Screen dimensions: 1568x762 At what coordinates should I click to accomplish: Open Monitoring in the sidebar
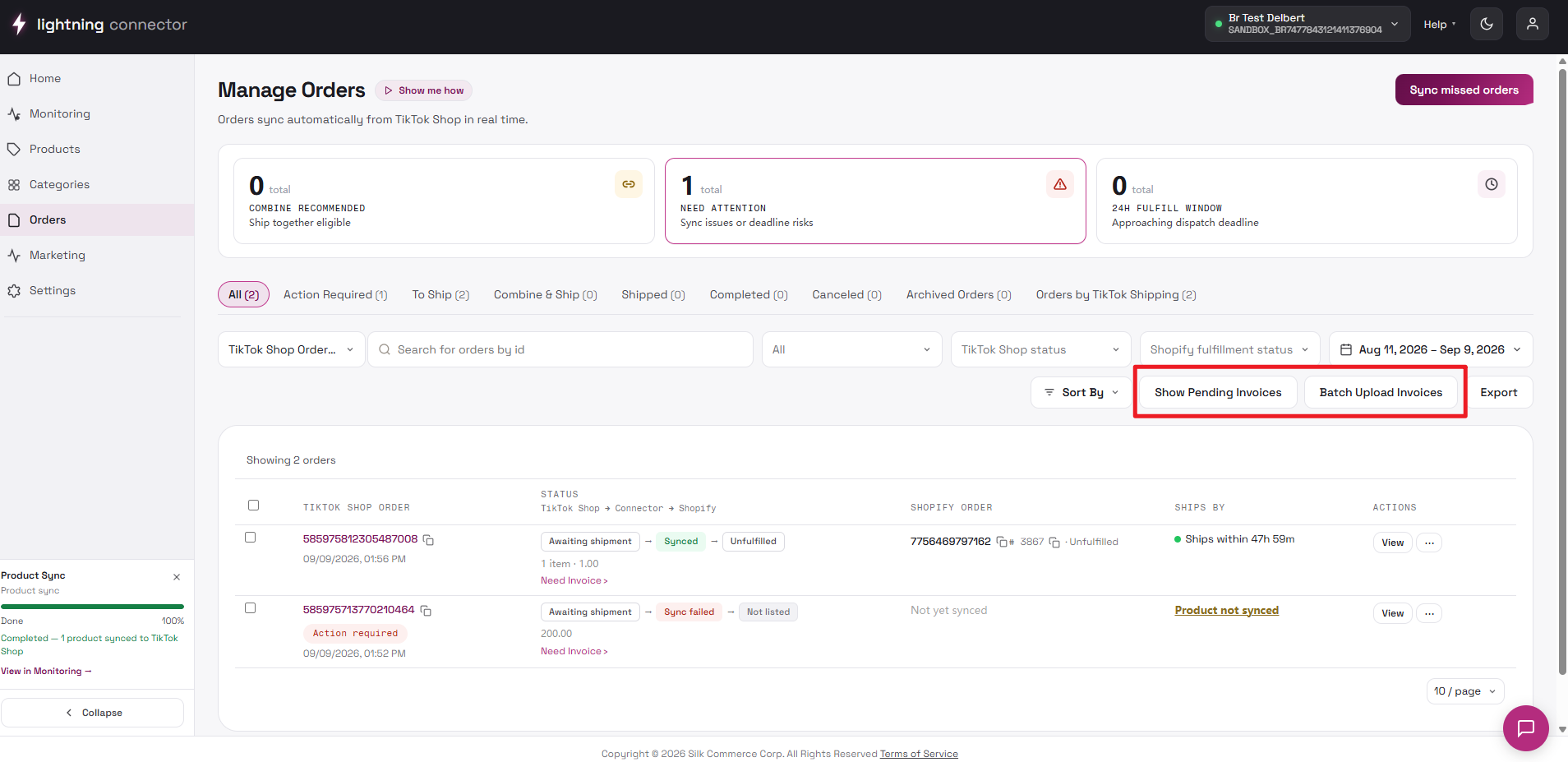click(97, 114)
